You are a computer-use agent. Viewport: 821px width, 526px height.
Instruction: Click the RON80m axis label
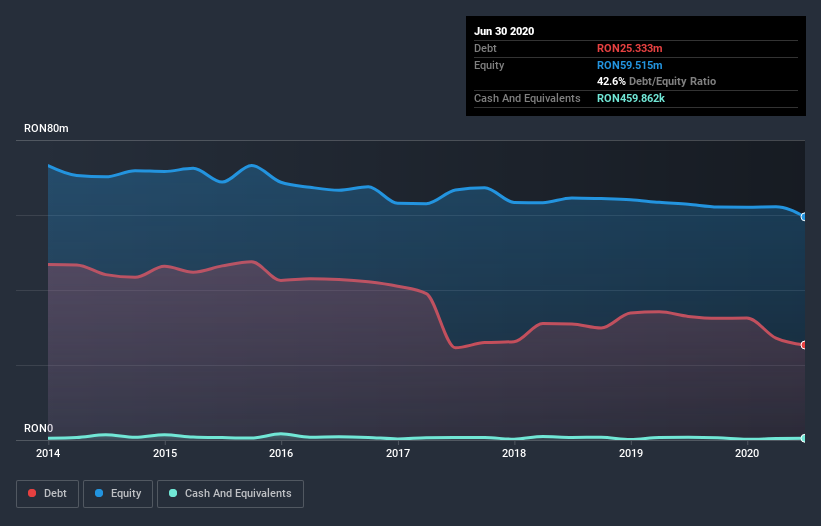(46, 128)
